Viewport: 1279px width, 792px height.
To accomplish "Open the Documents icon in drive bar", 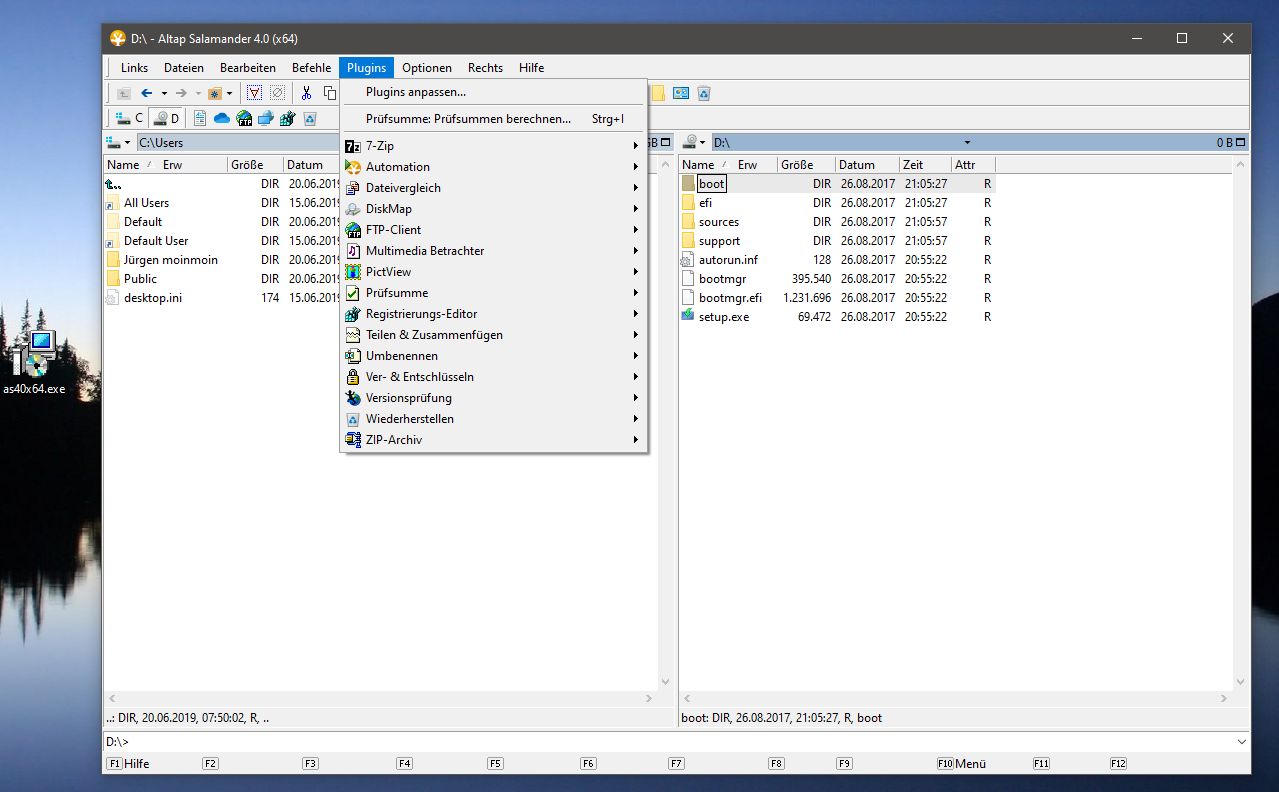I will point(200,118).
